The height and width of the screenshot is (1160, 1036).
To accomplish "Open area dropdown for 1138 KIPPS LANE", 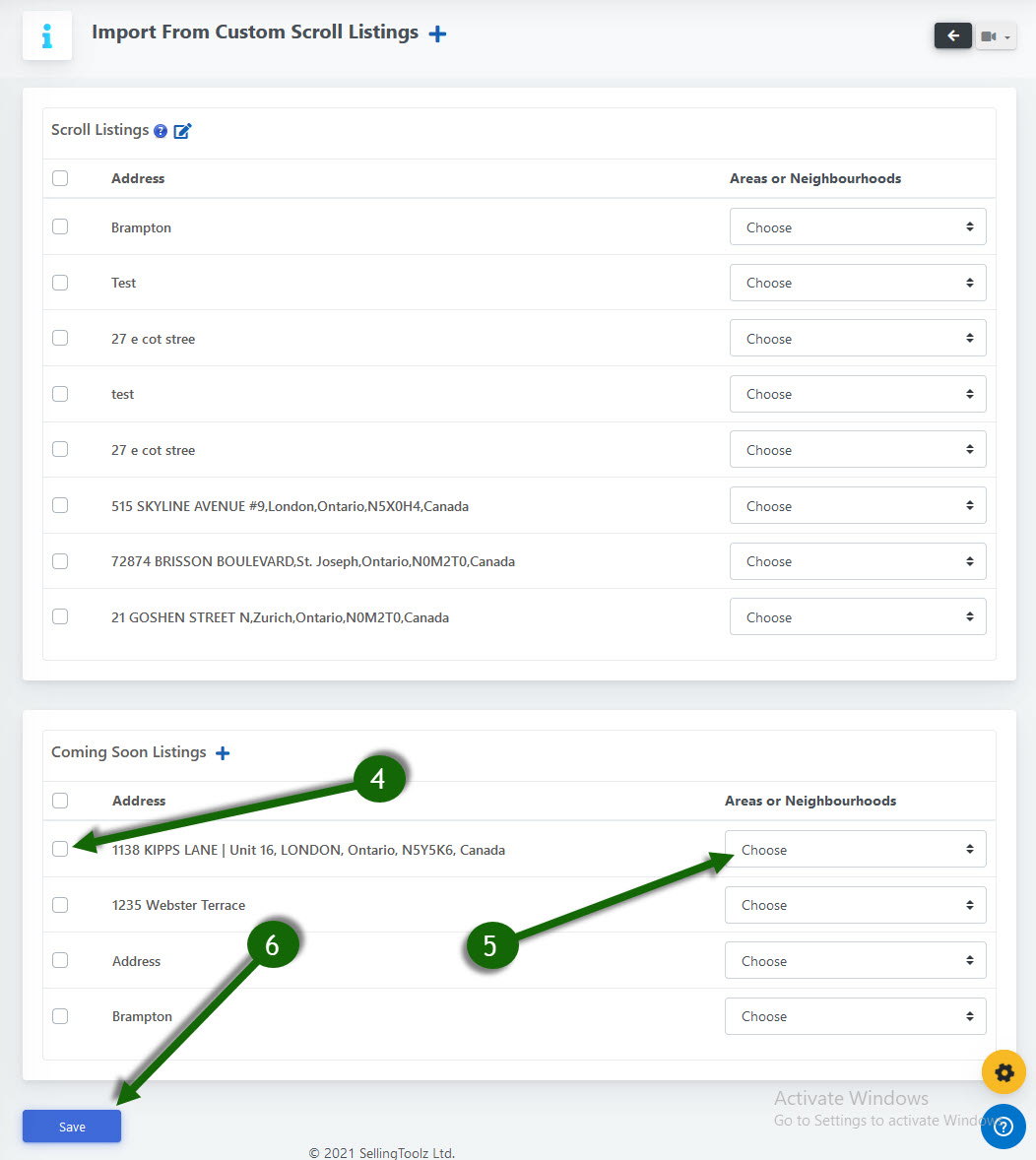I will [x=855, y=850].
